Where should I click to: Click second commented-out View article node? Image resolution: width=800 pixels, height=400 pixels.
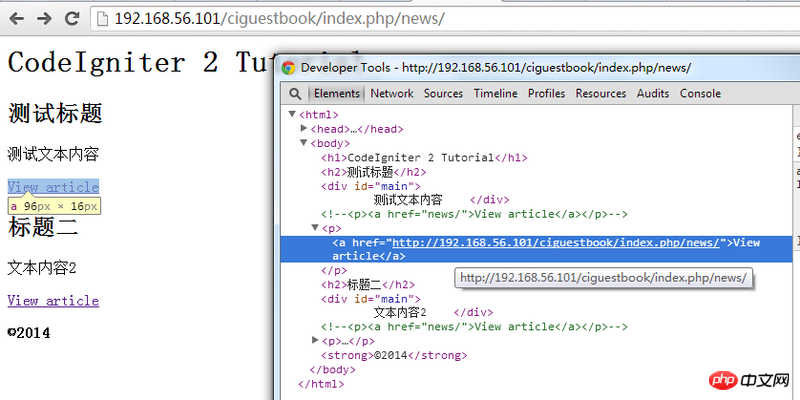click(x=474, y=327)
